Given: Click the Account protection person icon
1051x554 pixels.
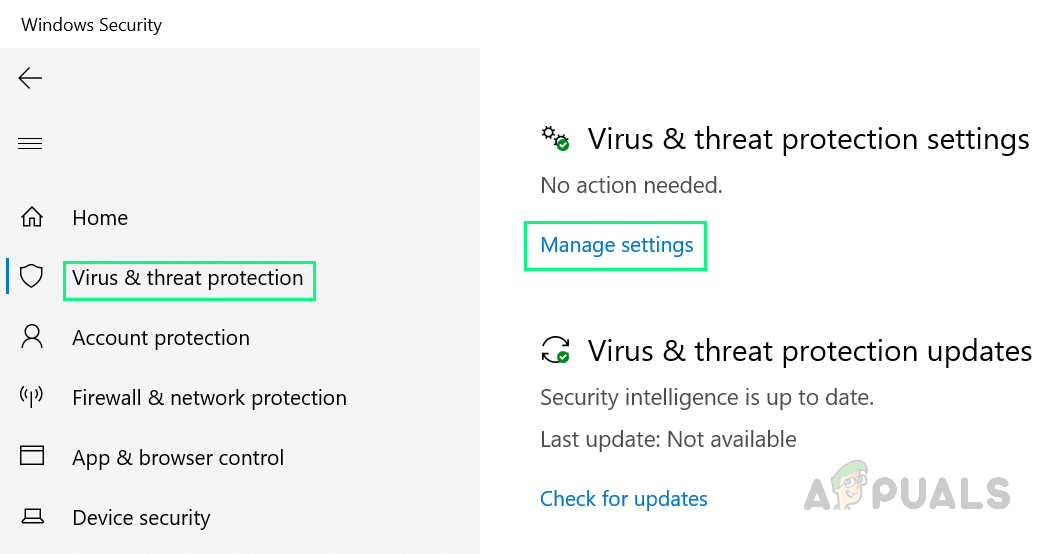Looking at the screenshot, I should coord(32,337).
